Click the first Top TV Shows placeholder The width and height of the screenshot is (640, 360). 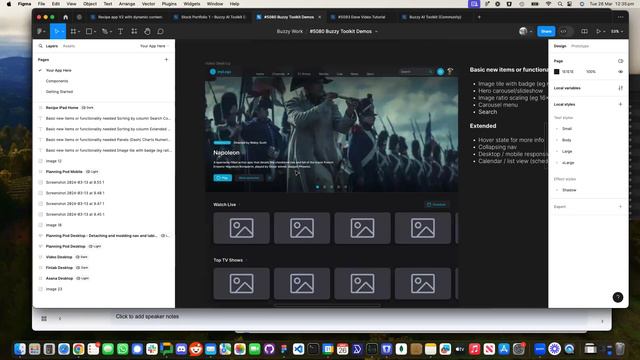click(x=241, y=284)
